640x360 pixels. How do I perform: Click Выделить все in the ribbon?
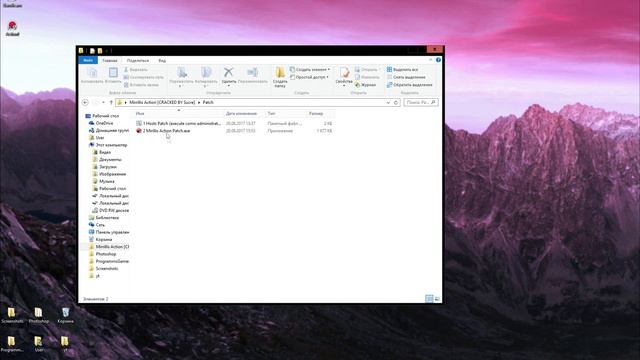pos(402,70)
